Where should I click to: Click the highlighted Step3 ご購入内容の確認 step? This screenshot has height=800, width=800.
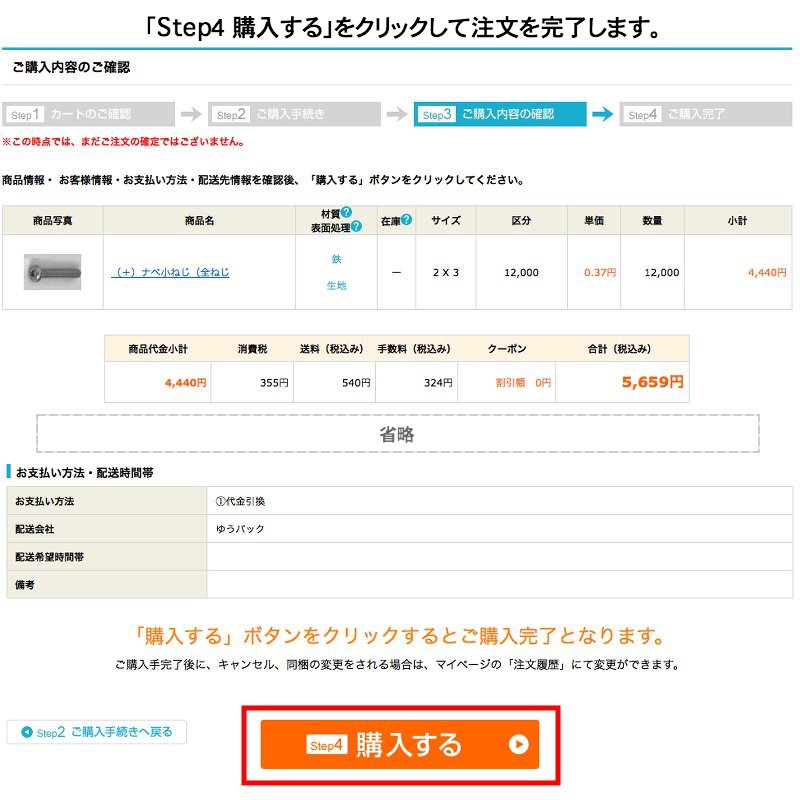(x=500, y=113)
